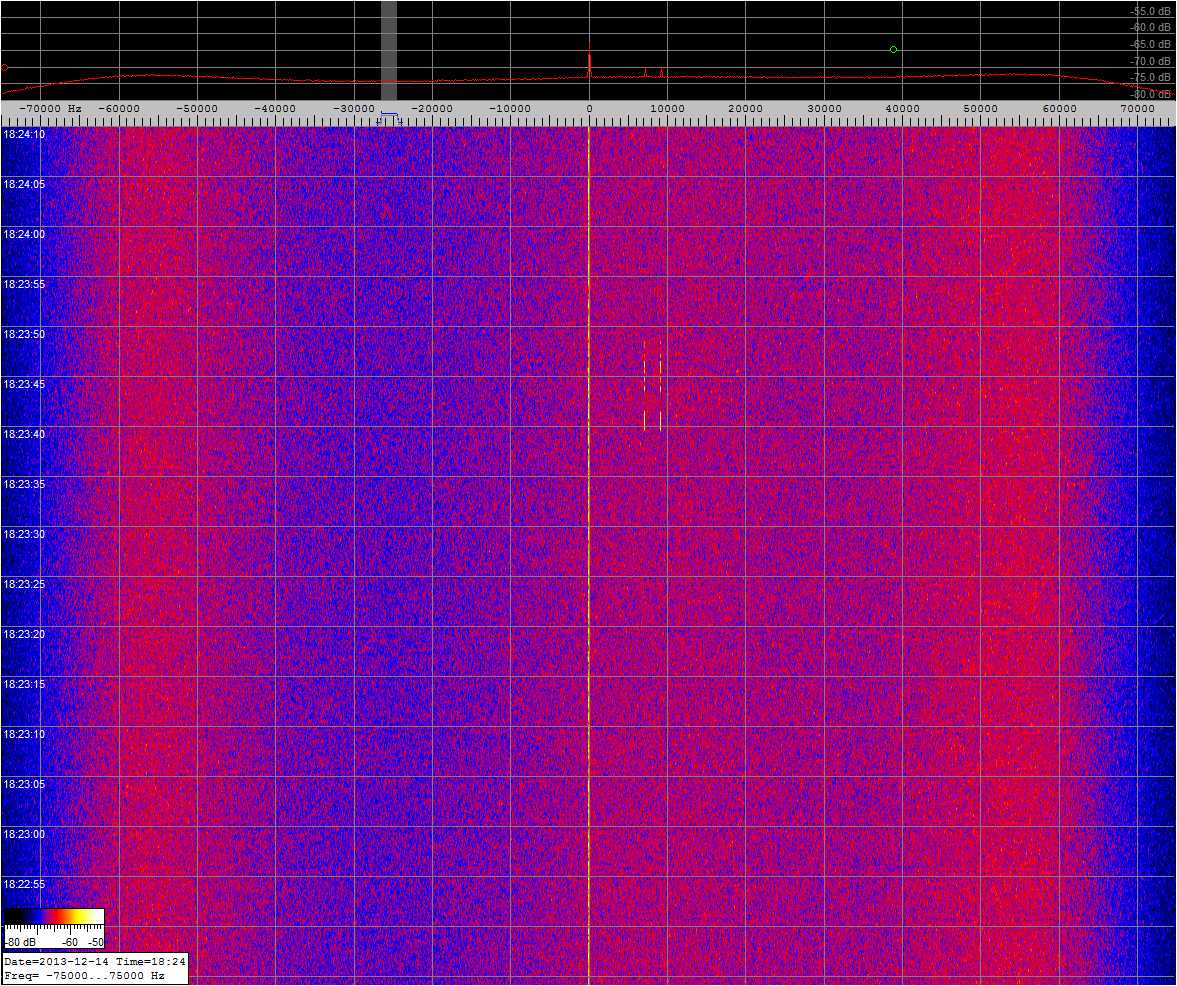This screenshot has width=1177, height=986.
Task: Click the gray vertical band in spectrum graph
Action: tap(389, 48)
